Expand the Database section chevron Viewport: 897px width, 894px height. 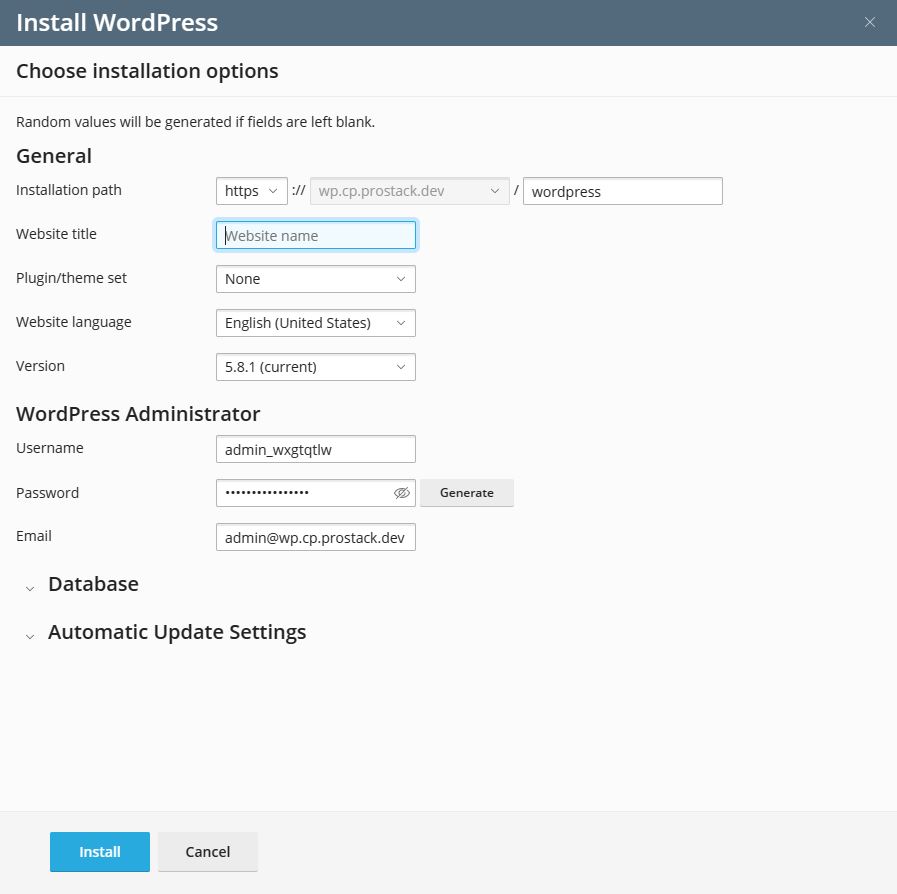click(30, 587)
